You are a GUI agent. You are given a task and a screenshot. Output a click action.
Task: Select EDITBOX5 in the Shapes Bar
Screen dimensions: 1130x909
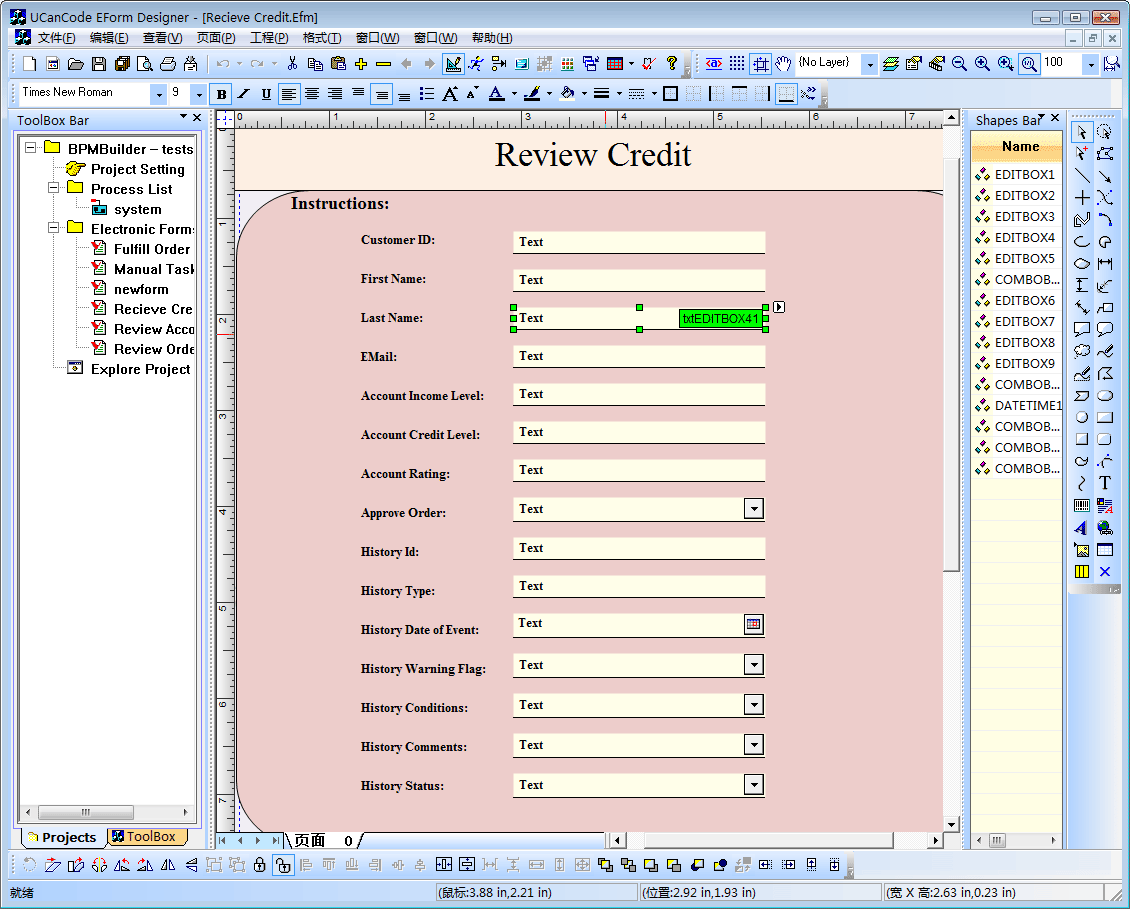pos(1024,258)
